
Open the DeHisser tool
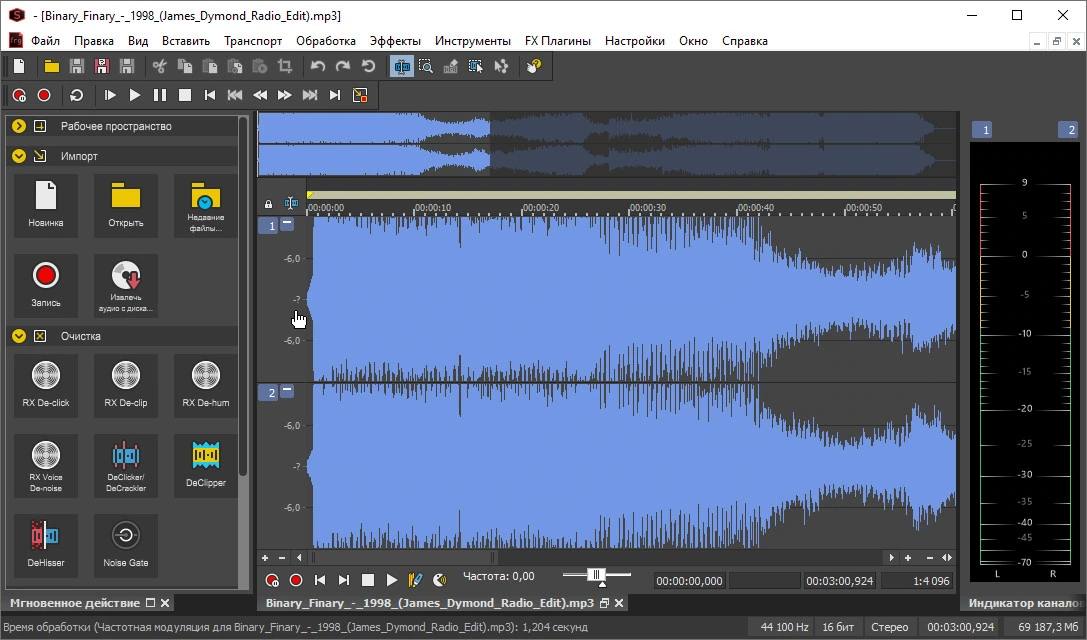pyautogui.click(x=46, y=546)
